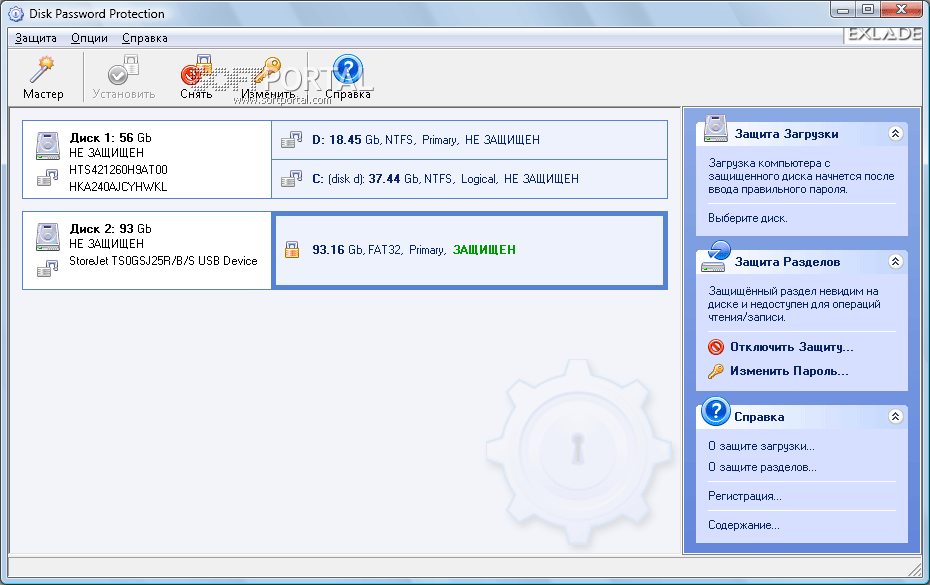Select the 93.16 Gb FAT32 protected partition
Screen dimensions: 930x585
point(469,250)
